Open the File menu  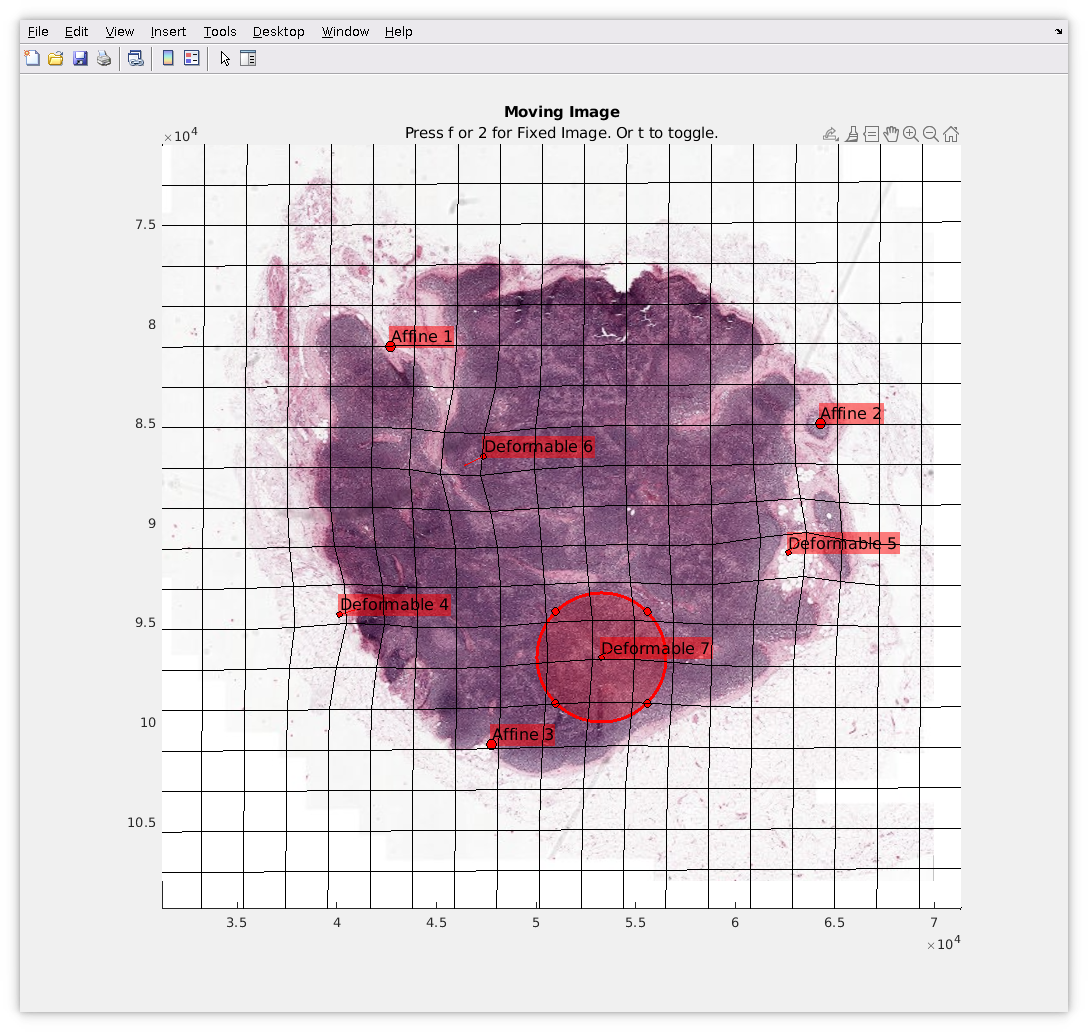point(38,32)
